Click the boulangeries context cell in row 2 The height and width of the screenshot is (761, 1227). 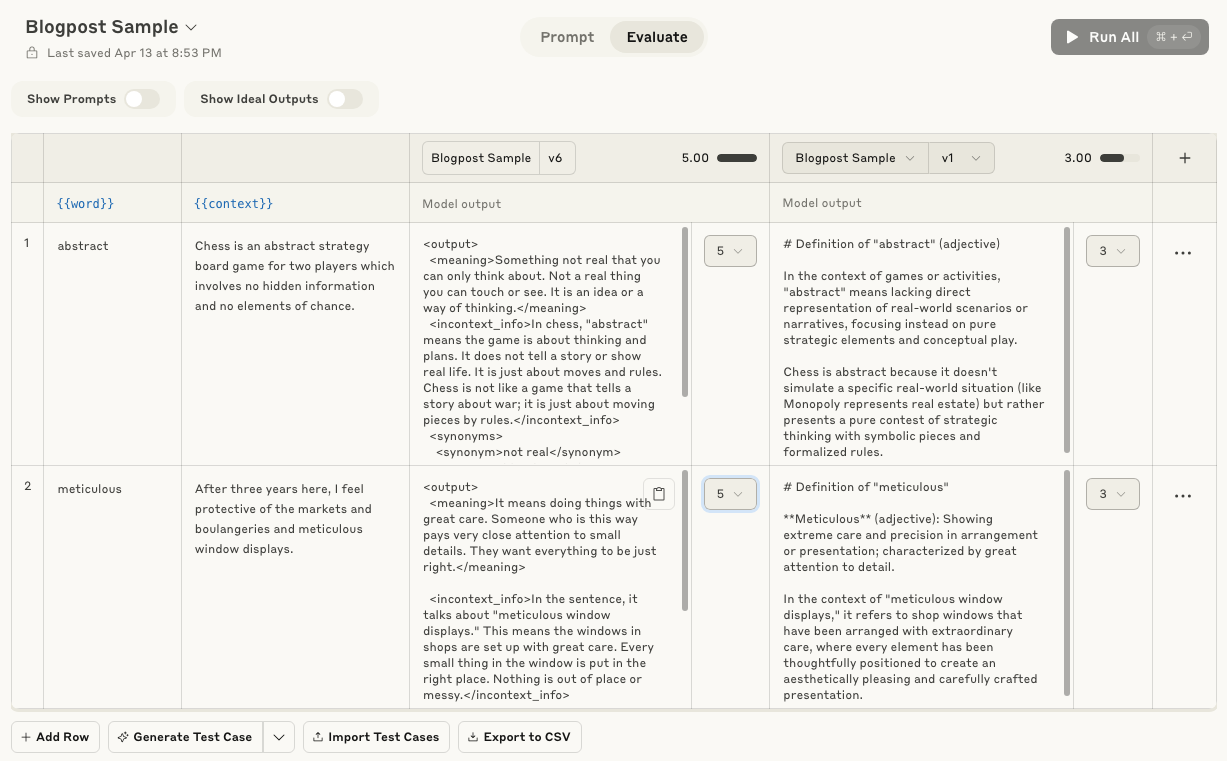[x=295, y=587]
